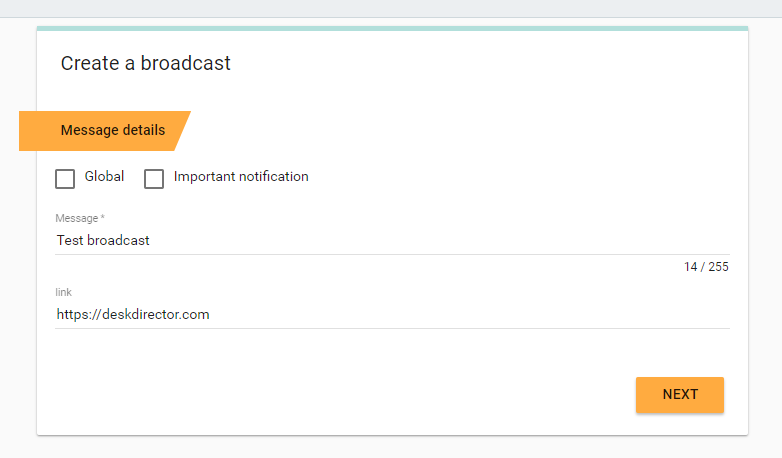Focus the link field with https://deskdirector.com
The width and height of the screenshot is (782, 458).
(392, 314)
